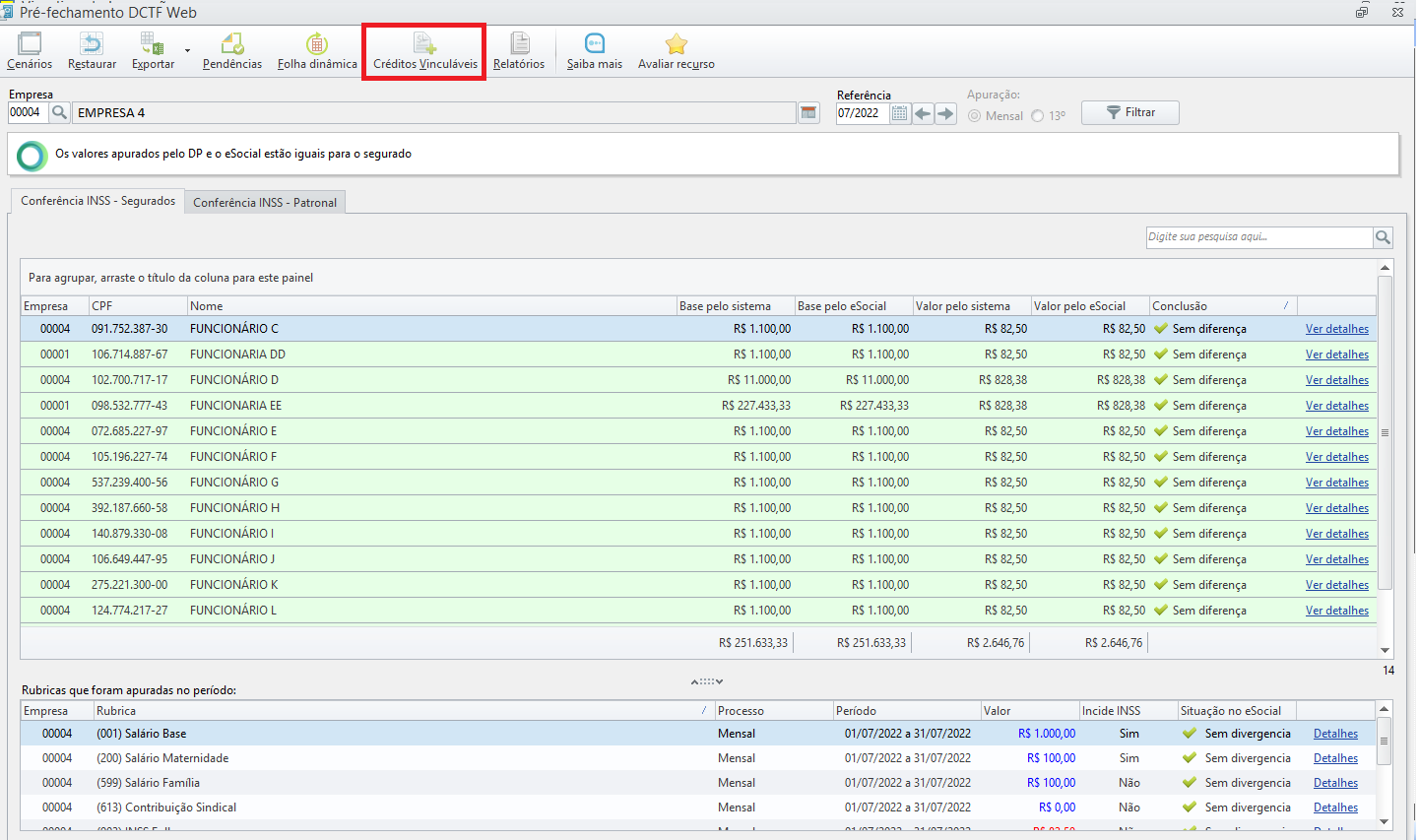Click green check icon for Salário Base
The width and height of the screenshot is (1419, 840).
click(x=1190, y=734)
